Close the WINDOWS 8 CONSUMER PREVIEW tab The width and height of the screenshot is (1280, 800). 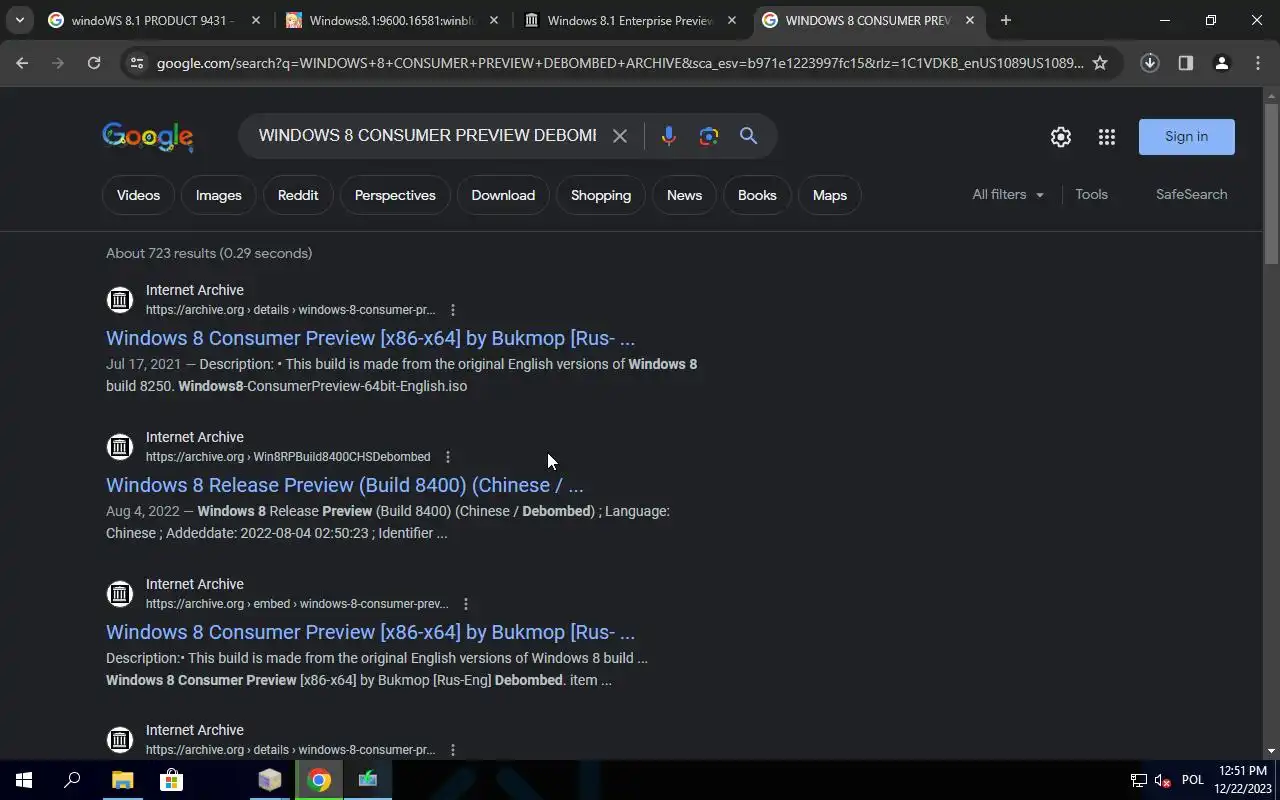click(969, 20)
